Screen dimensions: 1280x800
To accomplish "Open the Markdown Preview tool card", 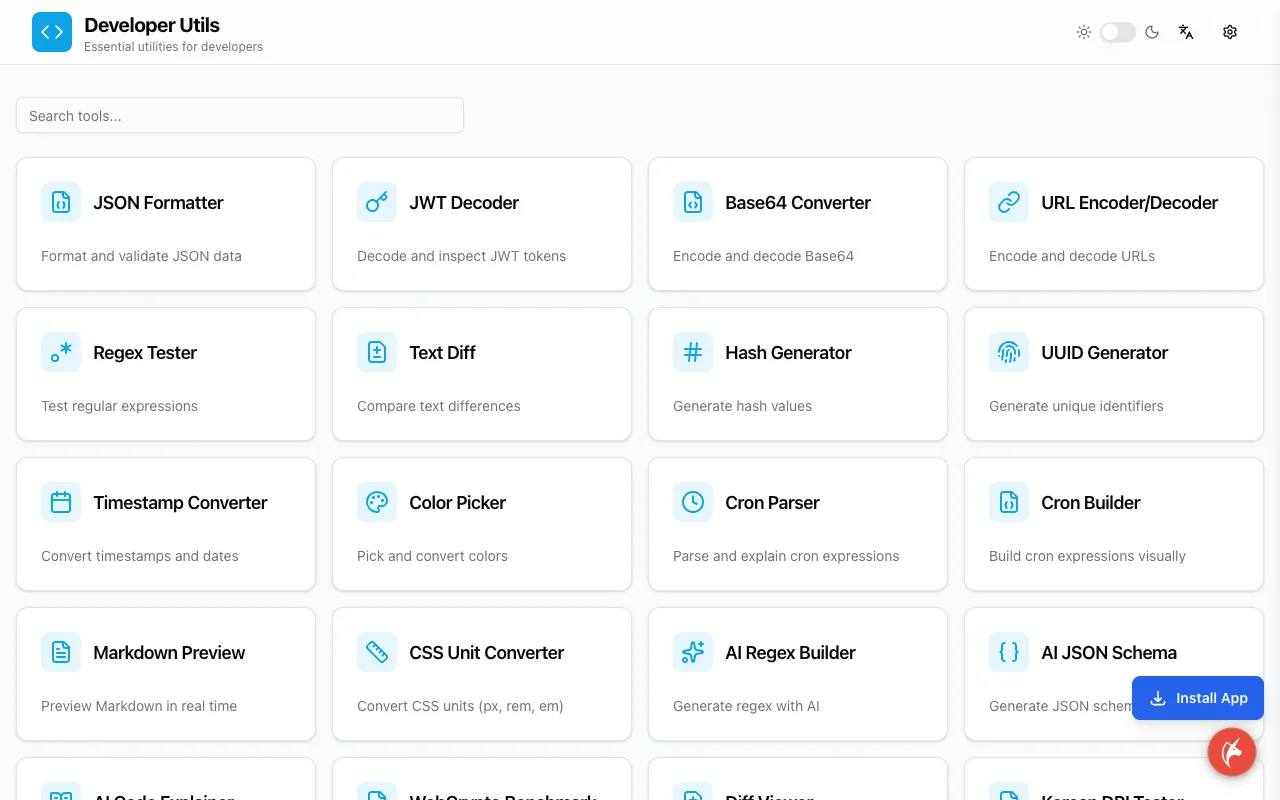I will tap(166, 674).
